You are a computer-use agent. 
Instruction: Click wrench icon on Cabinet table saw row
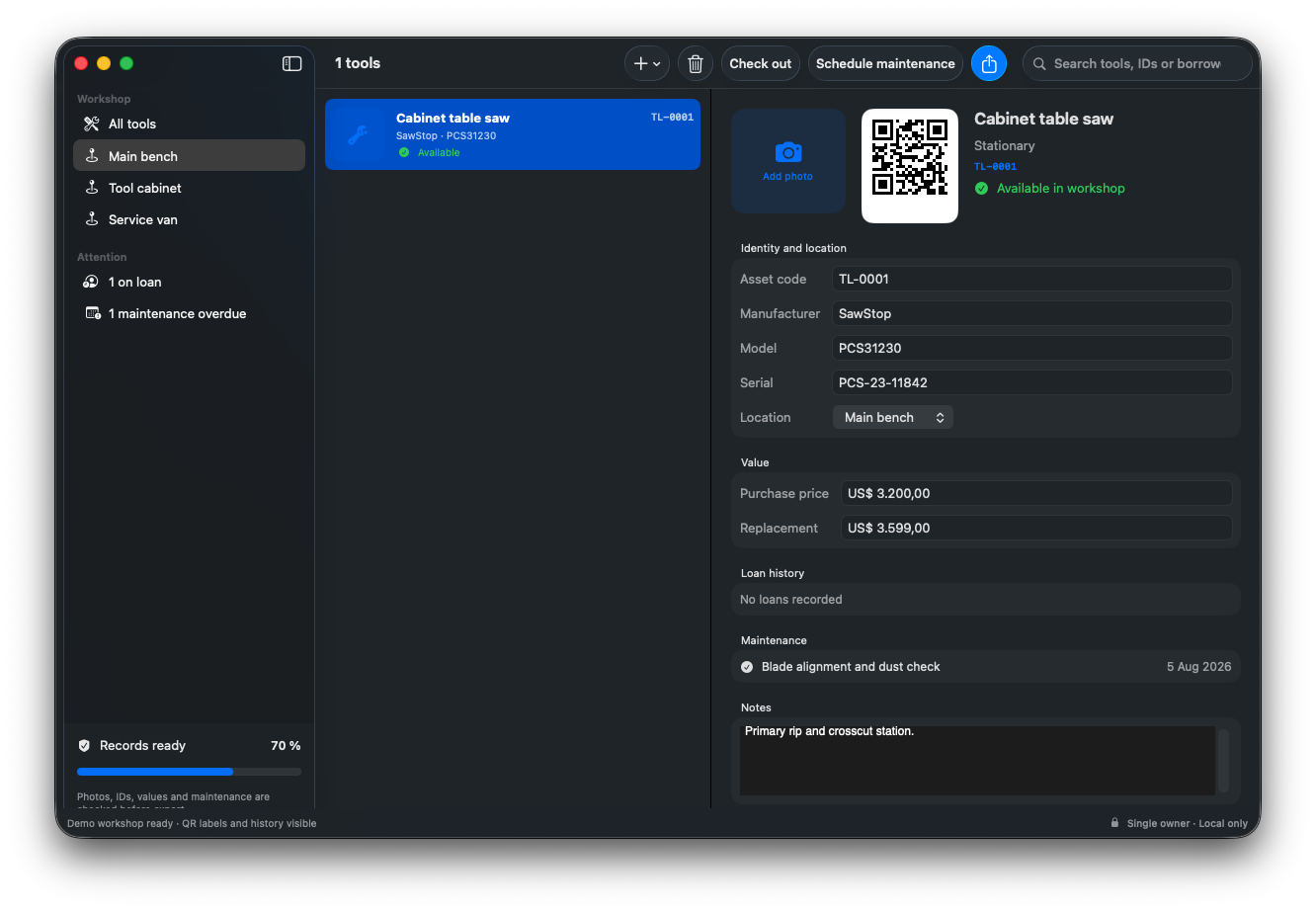coord(358,134)
